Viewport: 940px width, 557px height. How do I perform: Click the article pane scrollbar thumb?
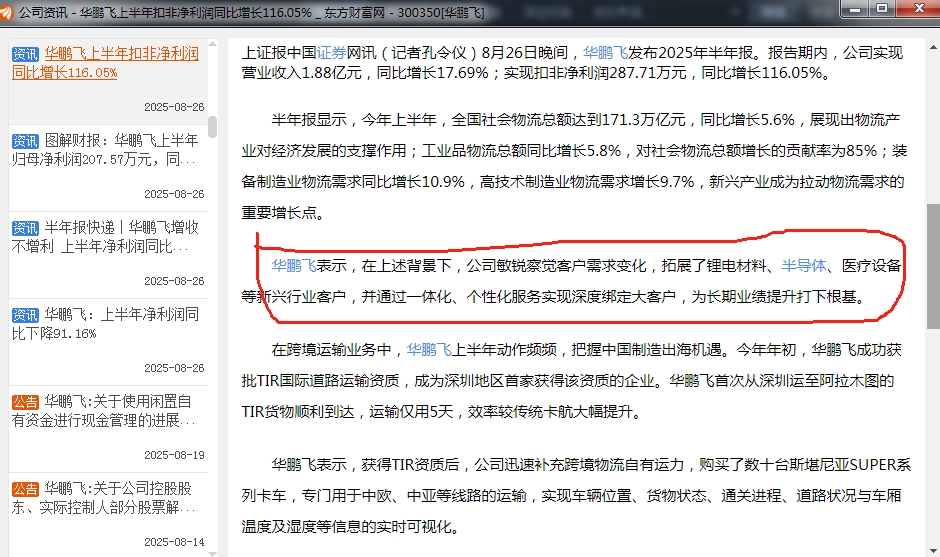pyautogui.click(x=933, y=266)
